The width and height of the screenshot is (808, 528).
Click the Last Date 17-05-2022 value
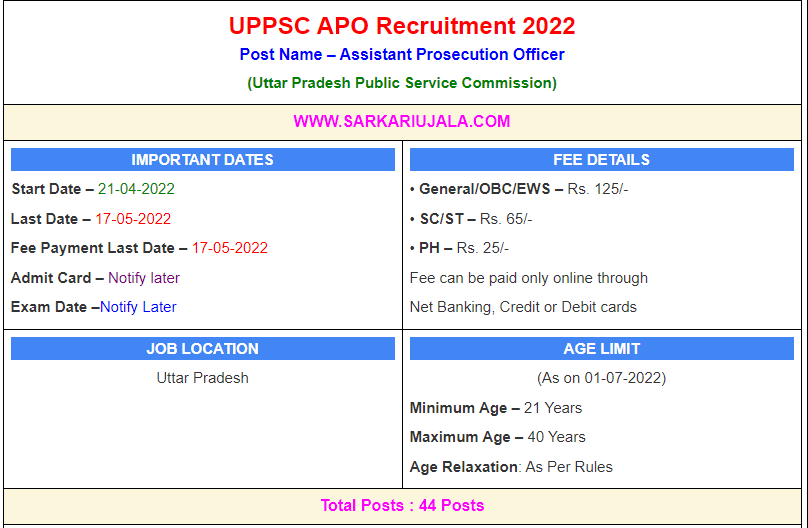click(x=133, y=219)
